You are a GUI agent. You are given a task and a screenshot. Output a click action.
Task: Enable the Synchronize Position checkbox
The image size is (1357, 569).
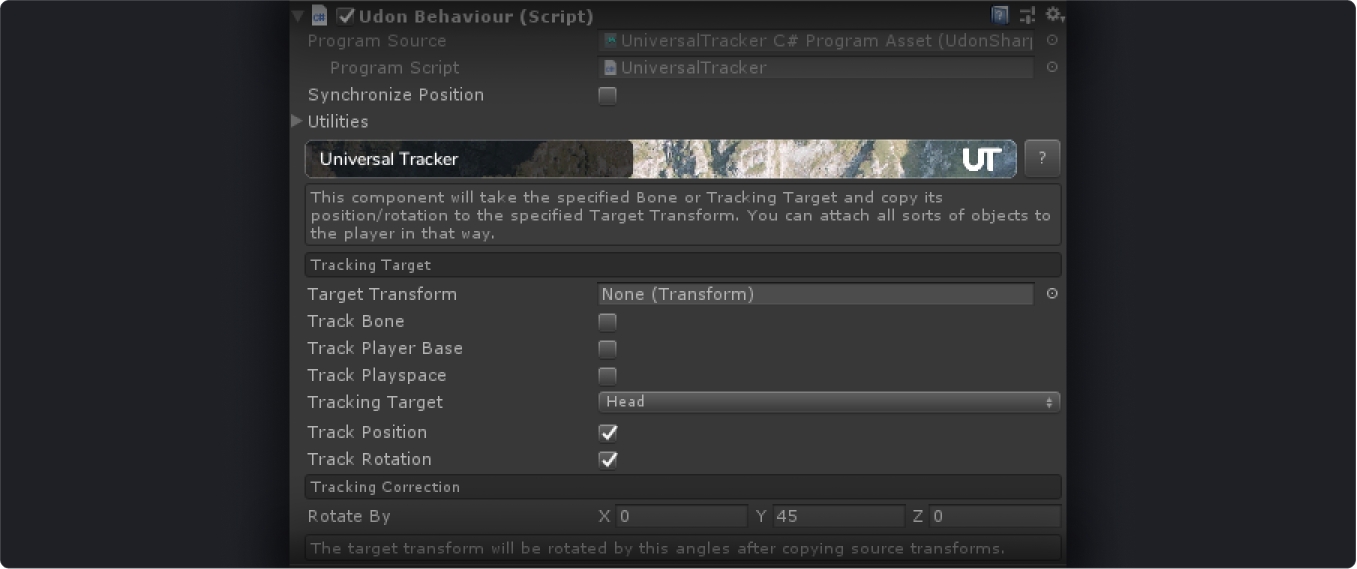click(607, 96)
